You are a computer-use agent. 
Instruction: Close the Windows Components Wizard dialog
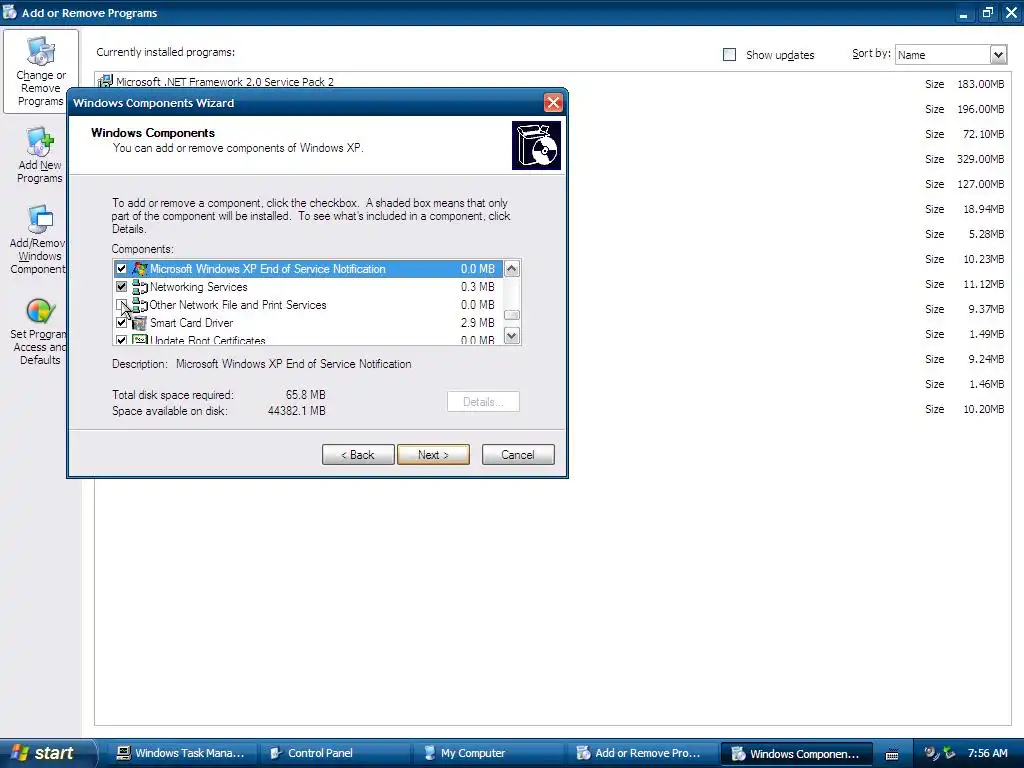click(x=553, y=103)
